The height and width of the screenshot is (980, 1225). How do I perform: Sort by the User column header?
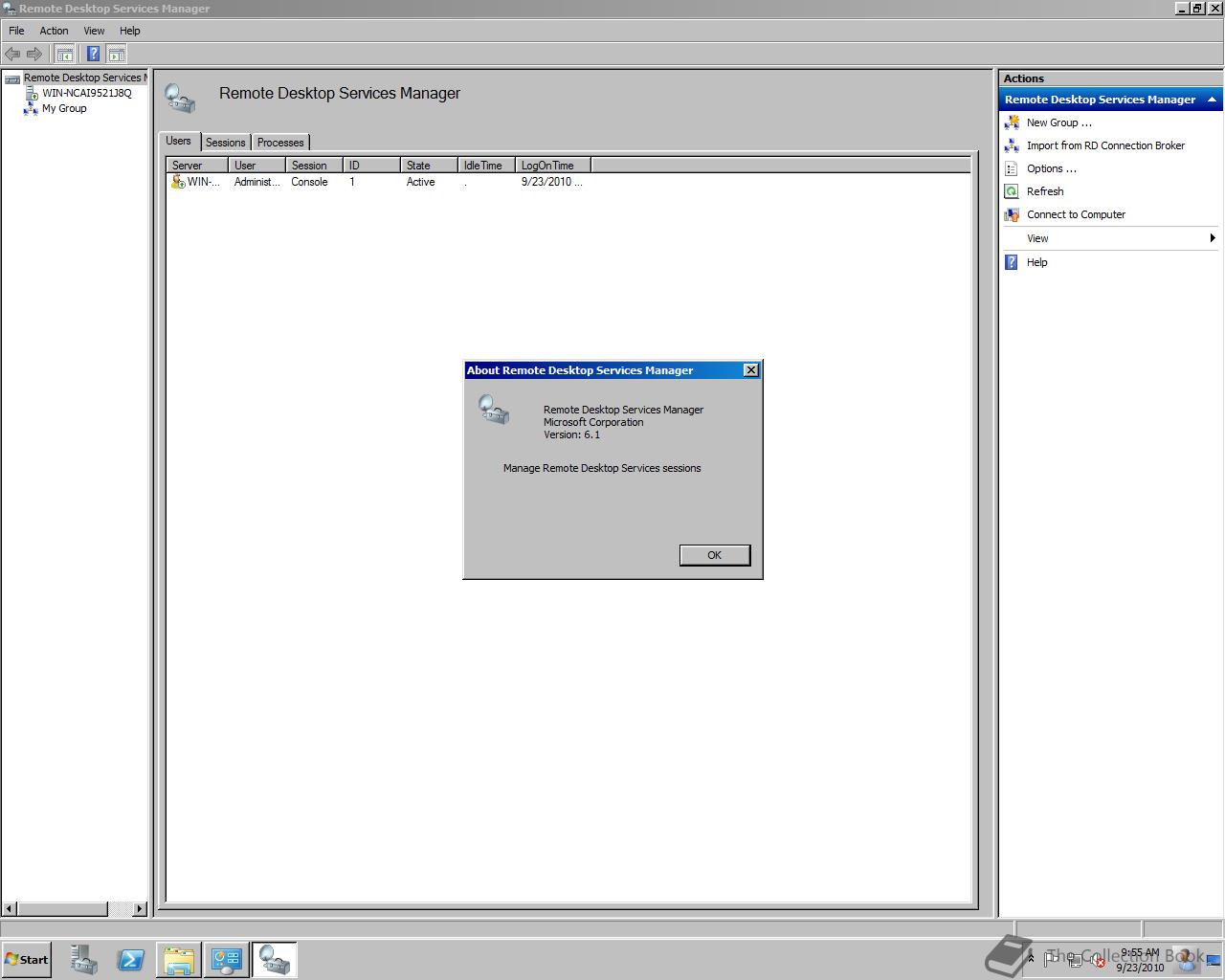[256, 166]
